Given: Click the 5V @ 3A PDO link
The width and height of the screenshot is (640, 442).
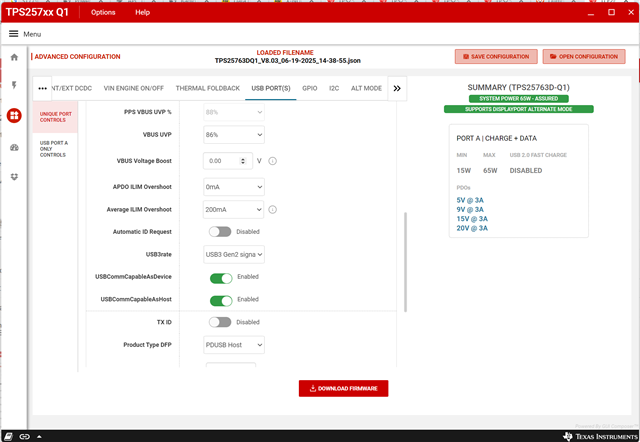Looking at the screenshot, I should coord(470,200).
